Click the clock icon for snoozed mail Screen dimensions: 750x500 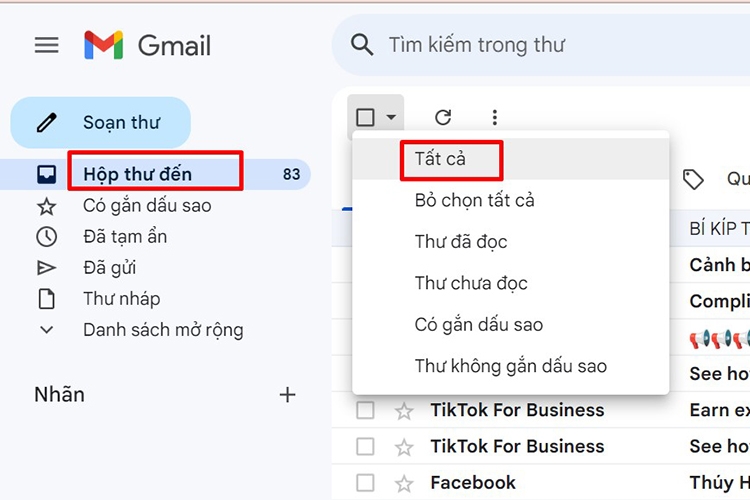coord(46,237)
